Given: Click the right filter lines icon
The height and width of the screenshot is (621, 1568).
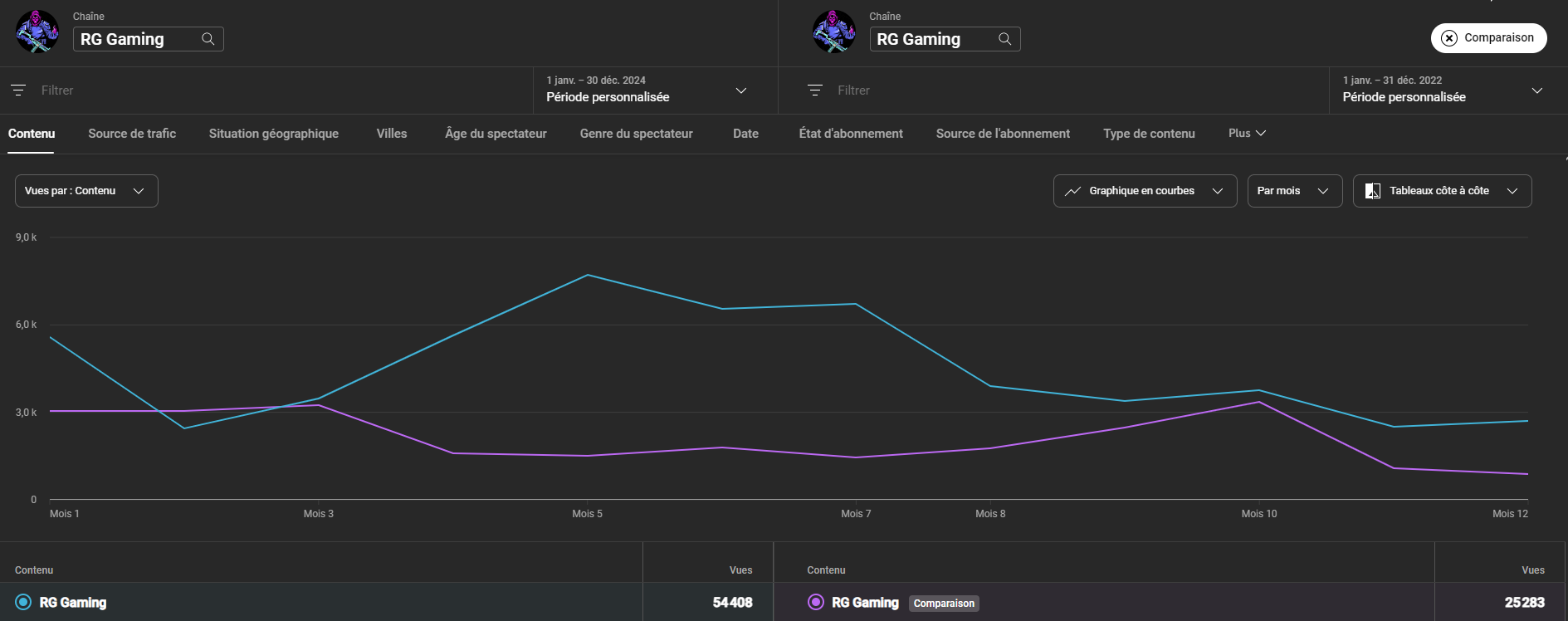Looking at the screenshot, I should (x=815, y=90).
